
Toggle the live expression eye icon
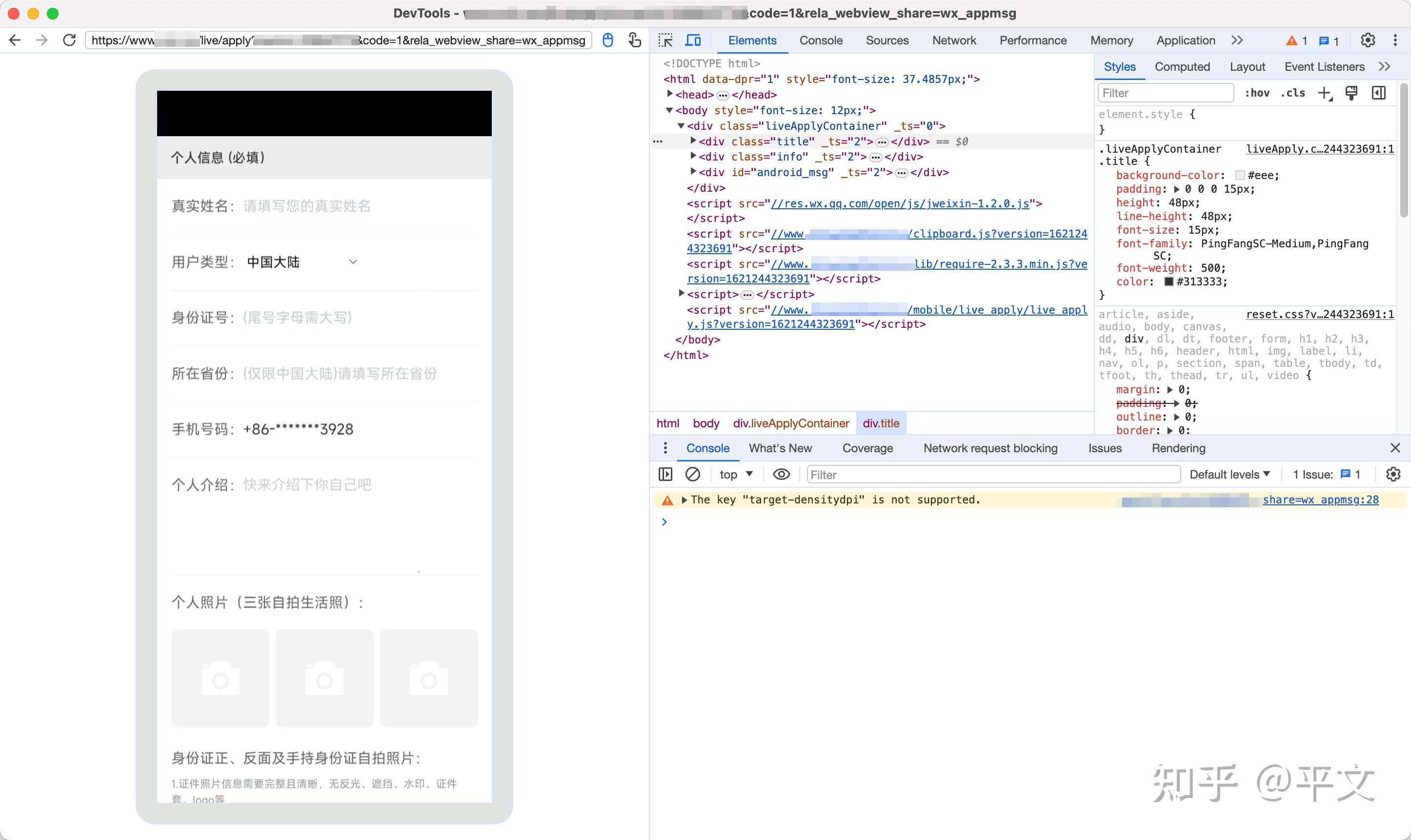point(781,474)
